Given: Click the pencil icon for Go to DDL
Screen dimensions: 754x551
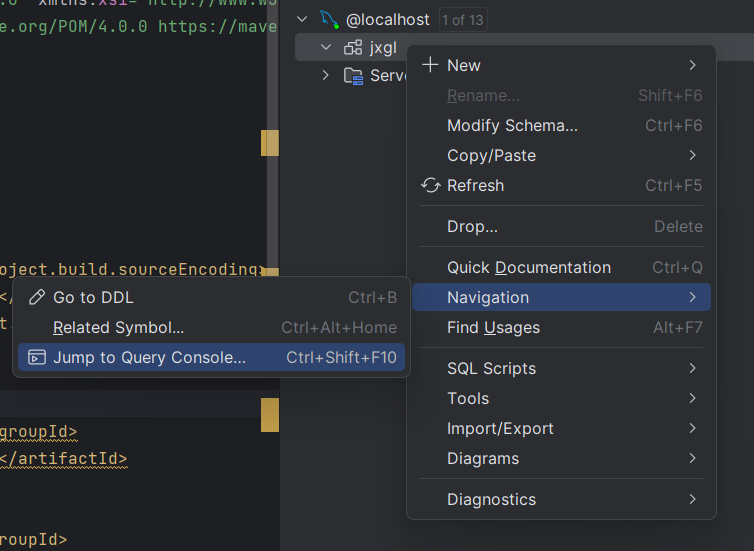Looking at the screenshot, I should (37, 297).
